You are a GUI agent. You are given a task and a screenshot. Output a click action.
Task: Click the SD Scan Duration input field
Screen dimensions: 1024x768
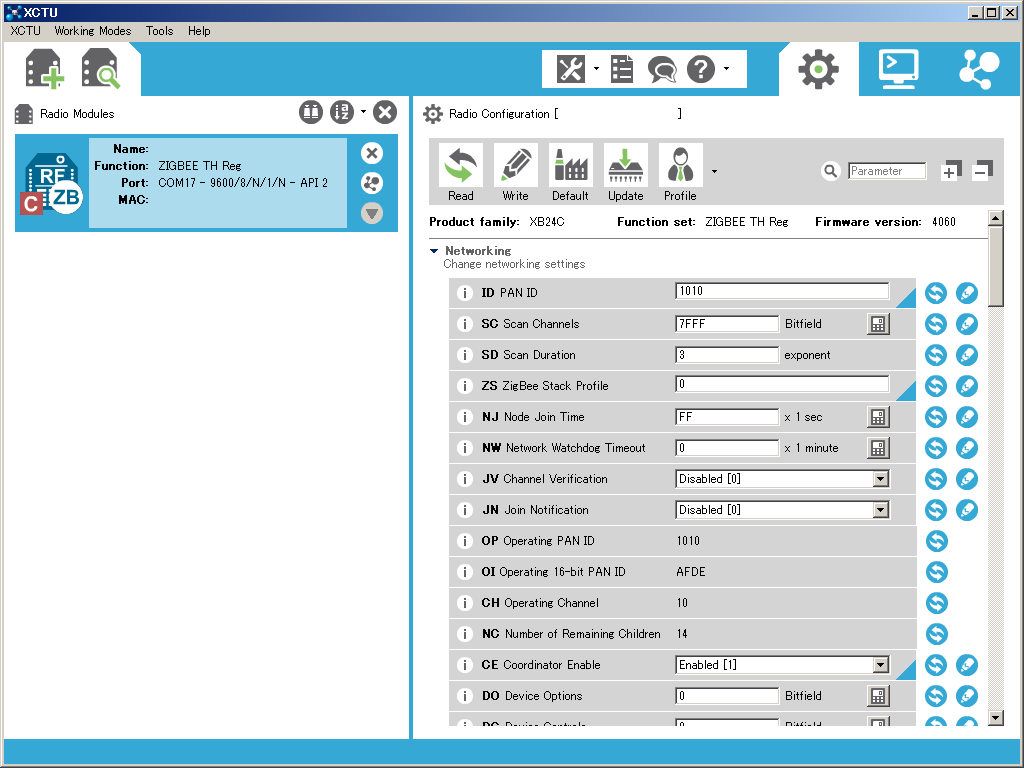(727, 355)
